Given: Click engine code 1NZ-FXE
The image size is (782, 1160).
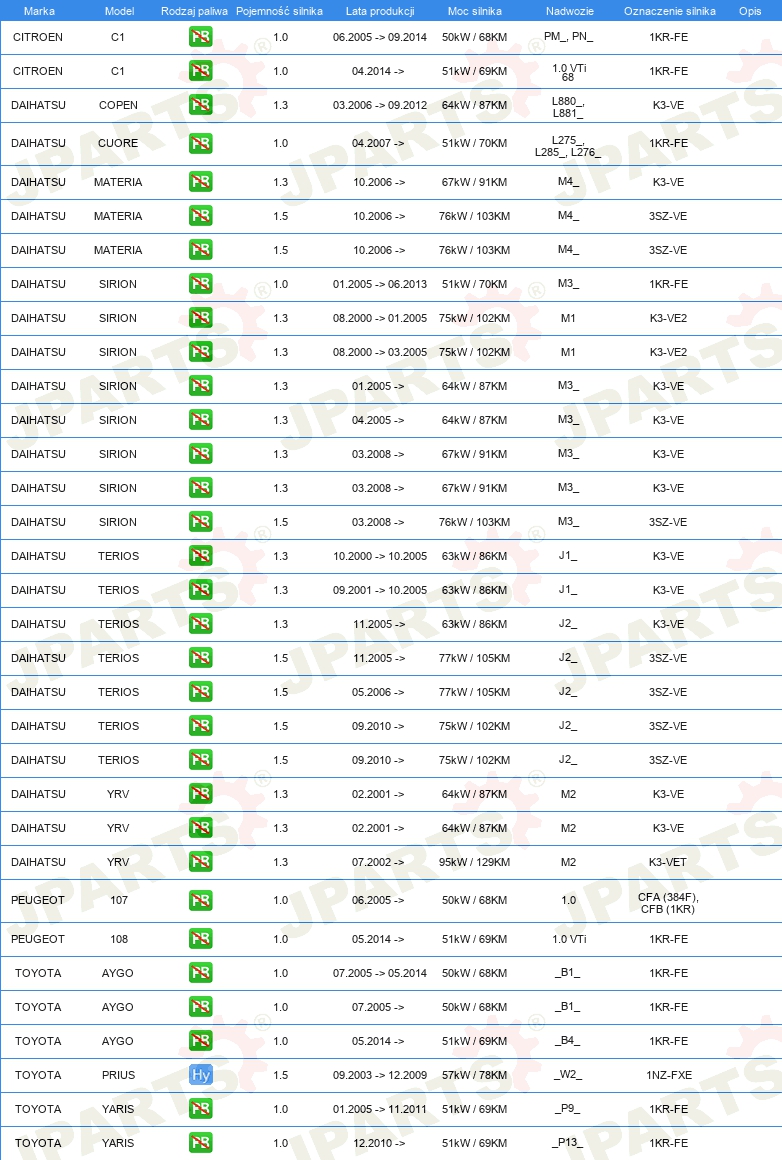Looking at the screenshot, I should [x=669, y=1076].
